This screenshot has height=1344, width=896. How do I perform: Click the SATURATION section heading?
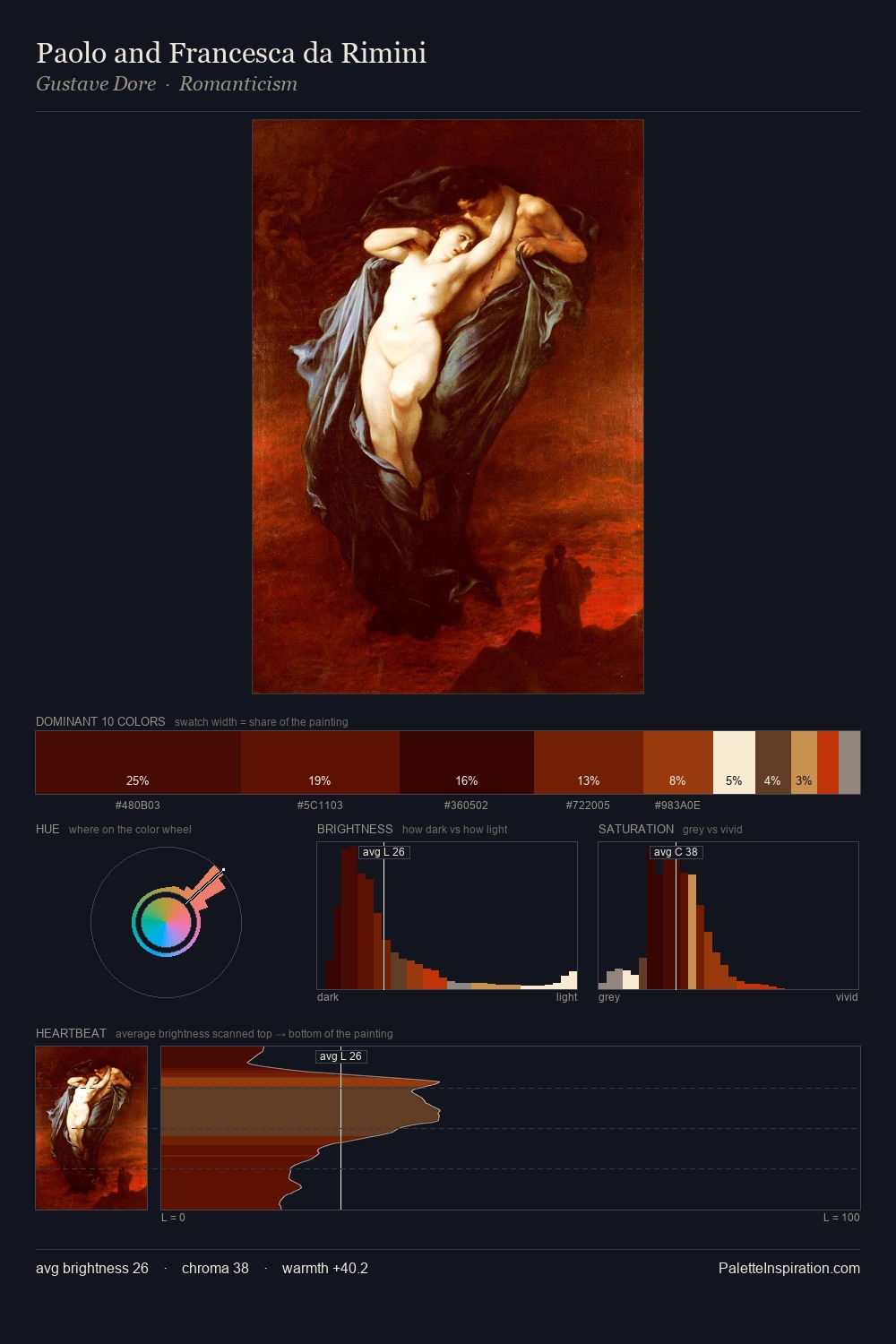(x=636, y=829)
